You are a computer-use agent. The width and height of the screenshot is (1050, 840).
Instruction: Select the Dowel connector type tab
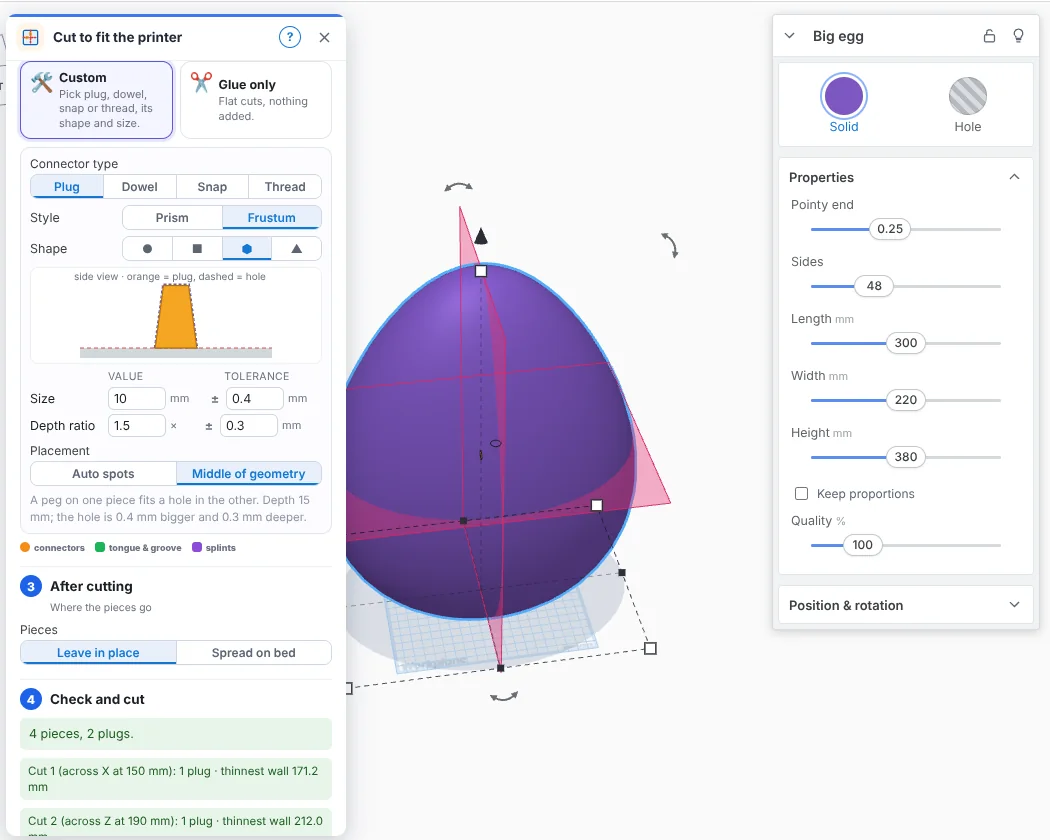click(x=139, y=187)
